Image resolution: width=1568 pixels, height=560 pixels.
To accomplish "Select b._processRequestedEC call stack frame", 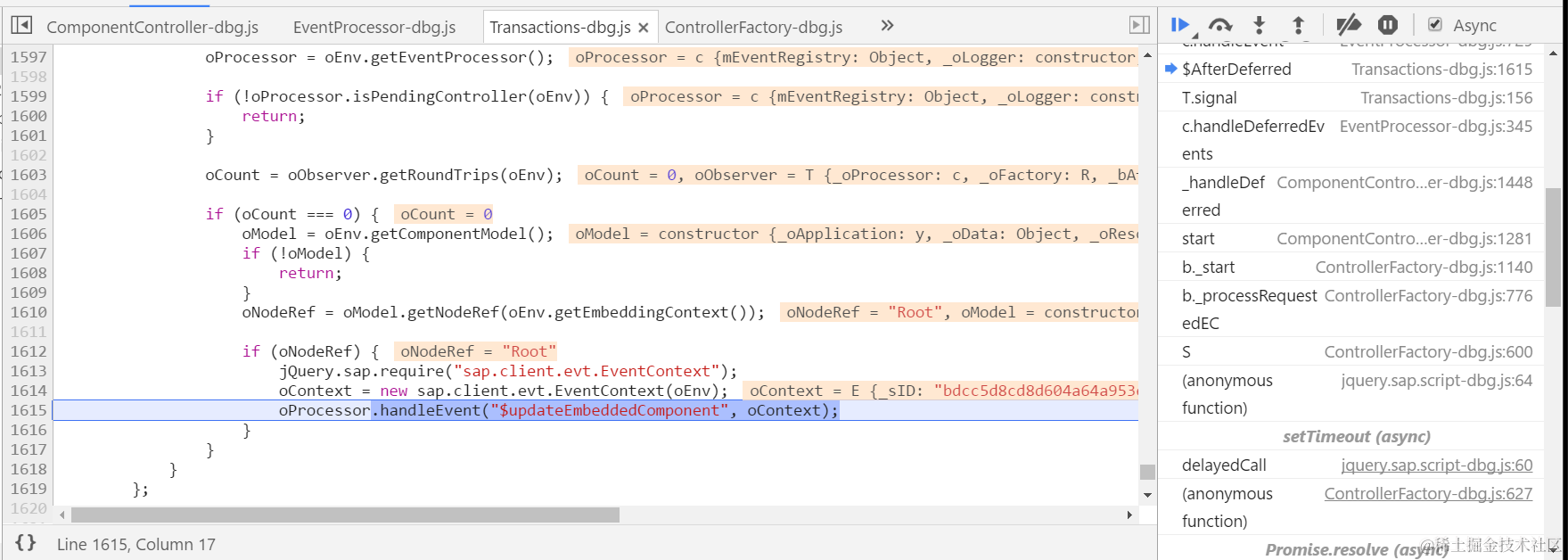I will (x=1350, y=309).
